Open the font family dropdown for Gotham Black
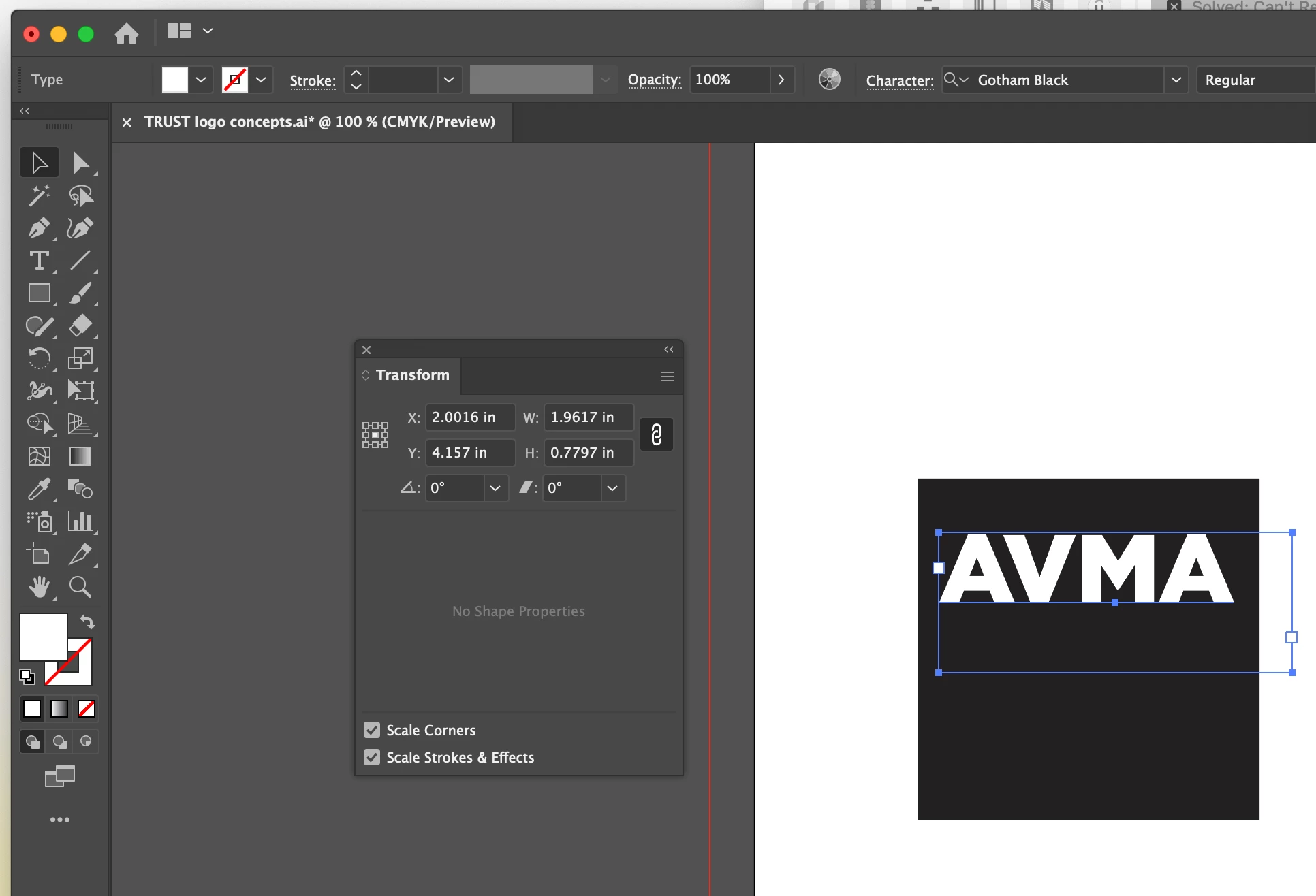This screenshot has height=896, width=1316. (1176, 80)
